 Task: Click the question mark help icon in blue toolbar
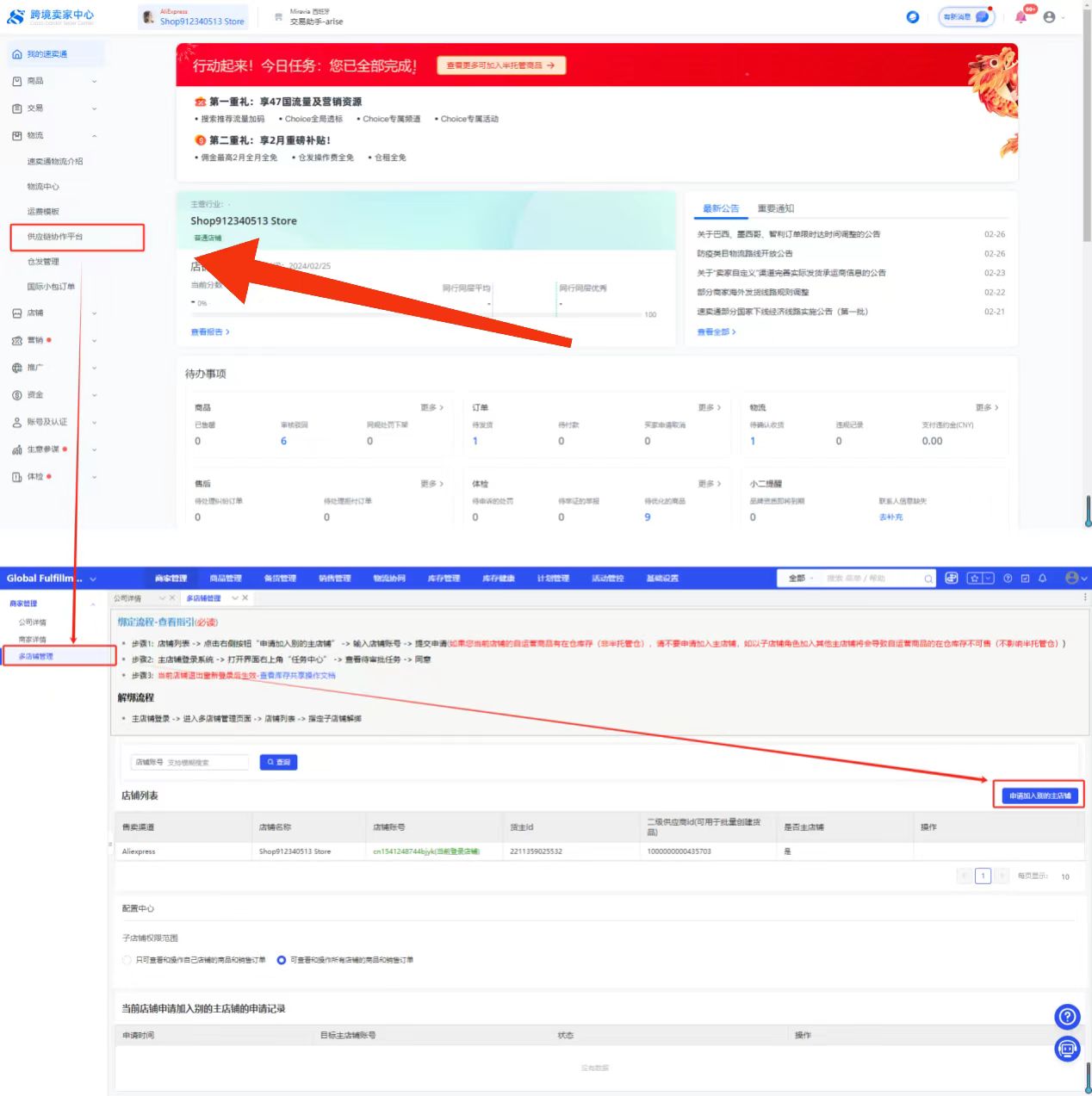pos(1008,578)
